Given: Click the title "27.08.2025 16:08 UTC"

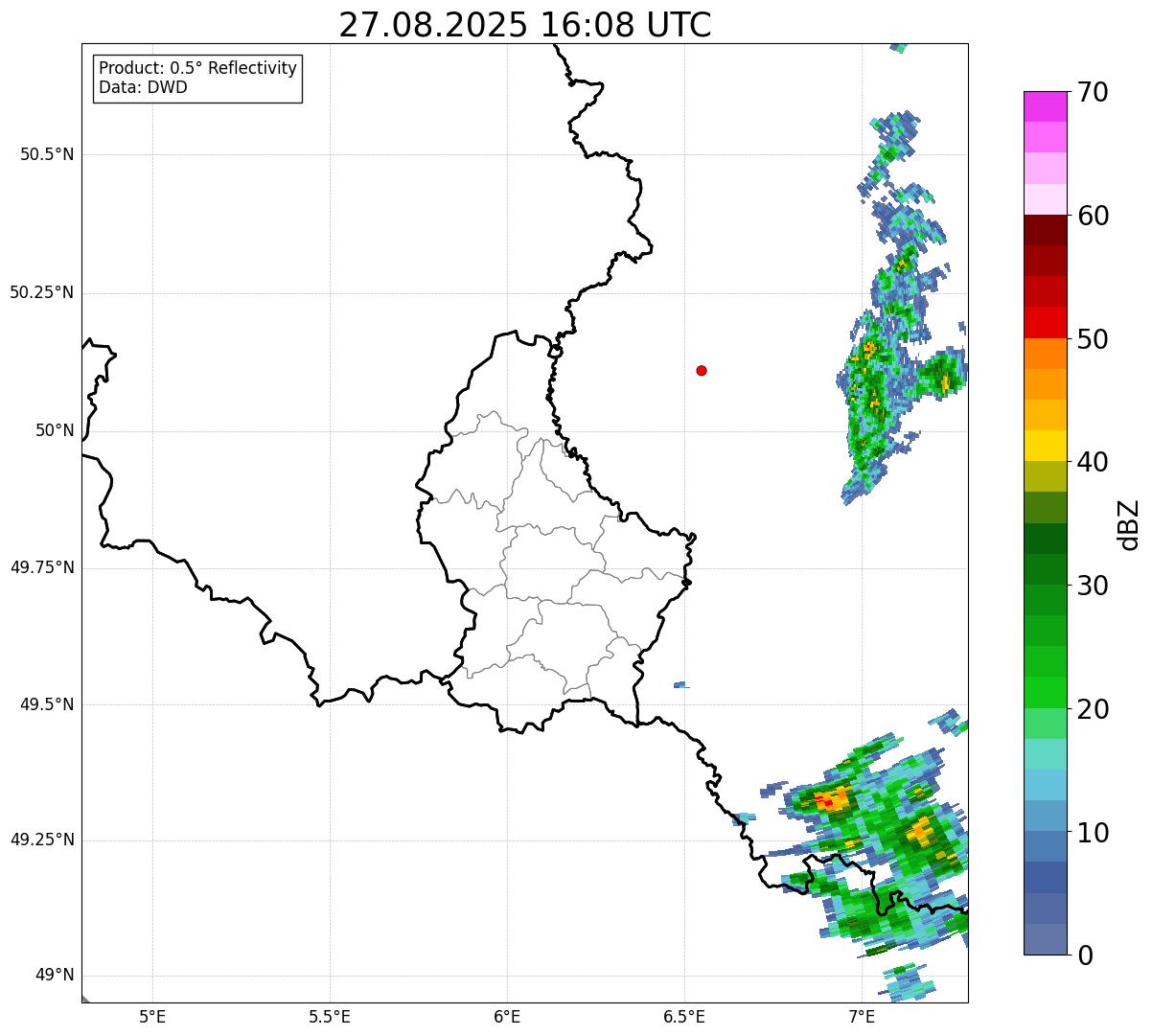Looking at the screenshot, I should (525, 25).
